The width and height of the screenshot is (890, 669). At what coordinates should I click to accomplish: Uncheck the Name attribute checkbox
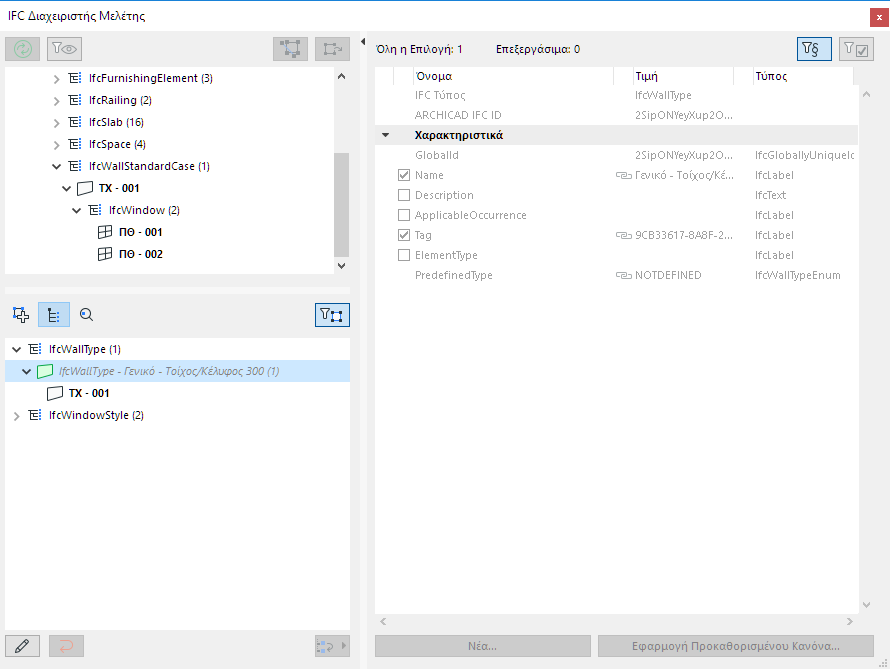click(x=404, y=175)
